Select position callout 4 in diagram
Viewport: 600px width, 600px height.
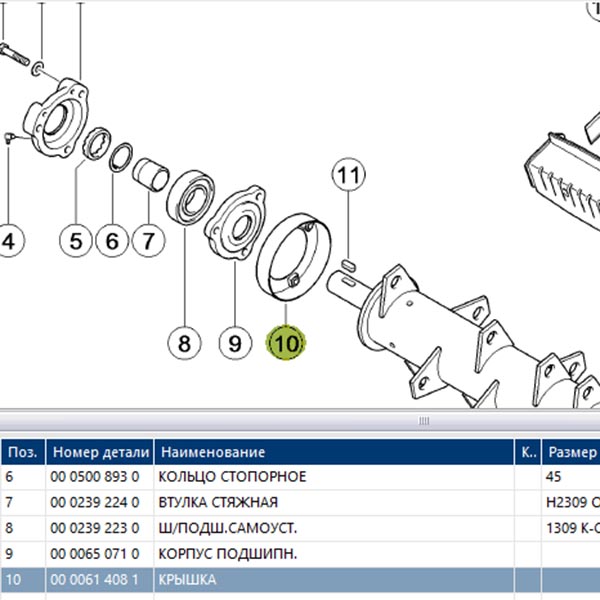8,241
